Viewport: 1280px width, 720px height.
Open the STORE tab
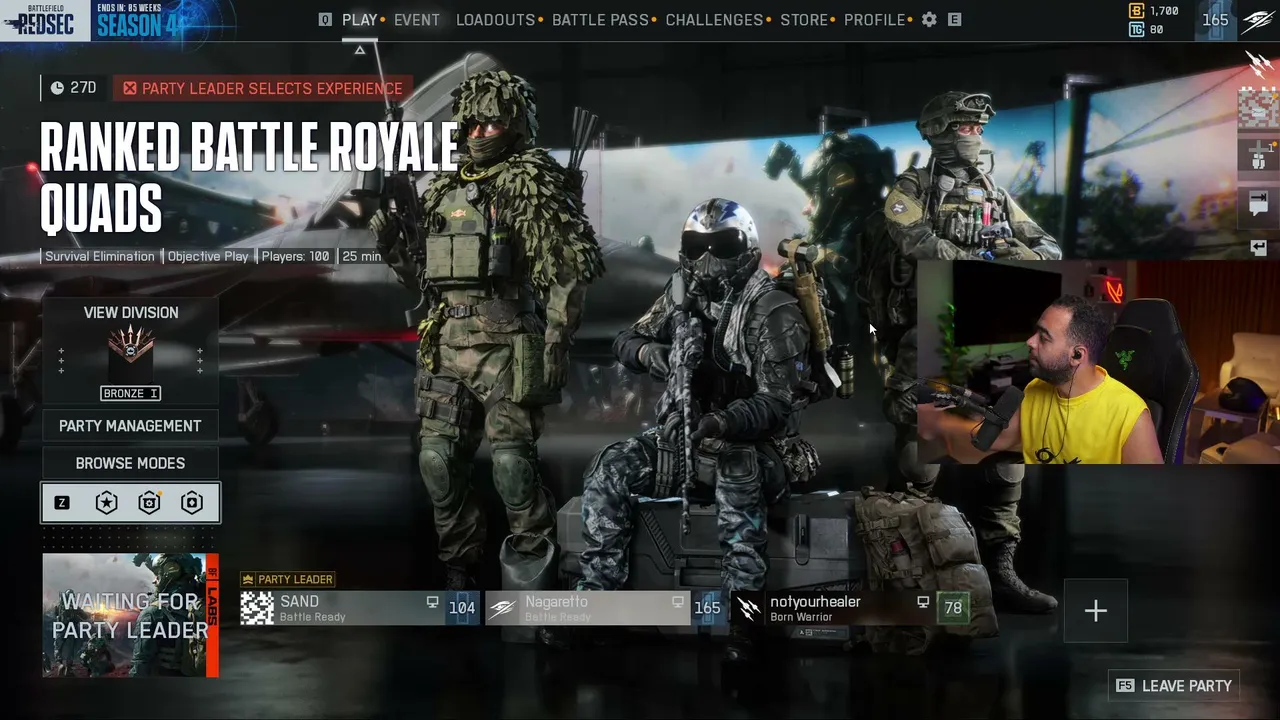(804, 20)
